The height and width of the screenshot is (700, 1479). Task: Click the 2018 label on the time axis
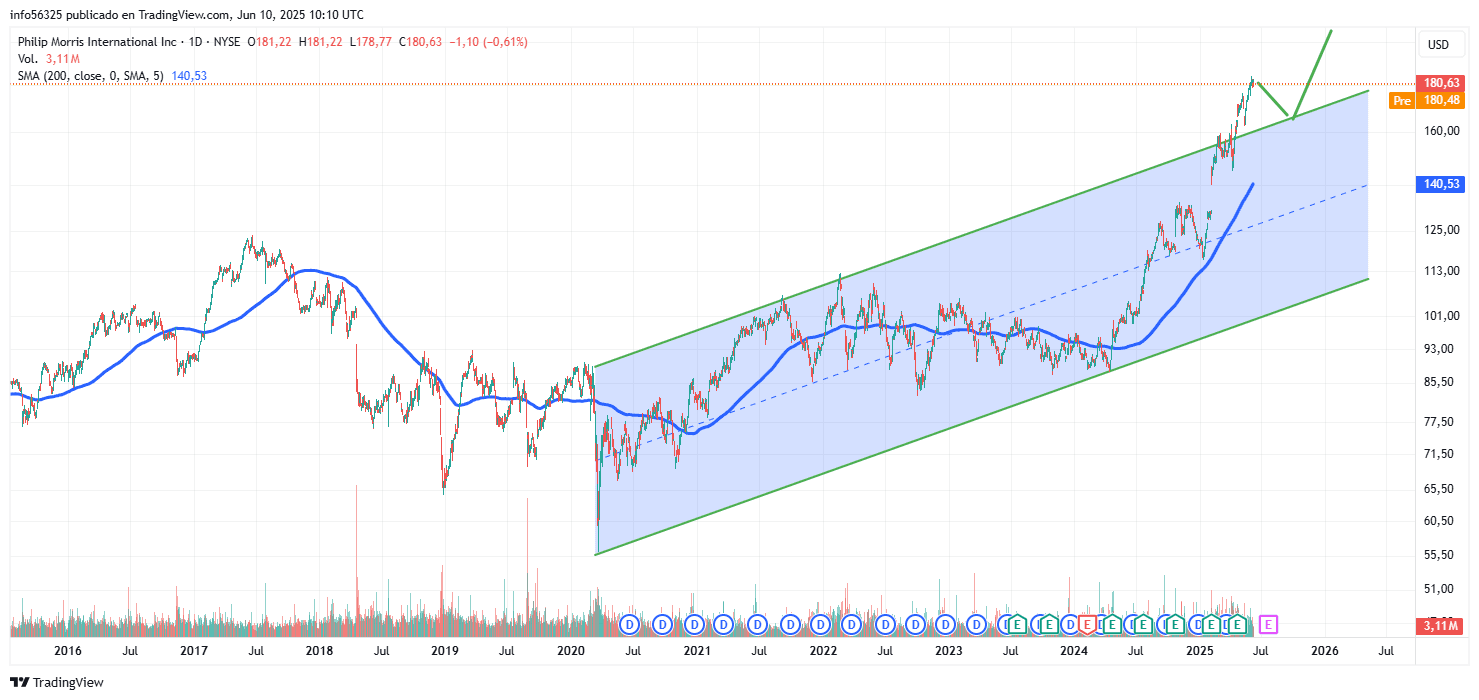click(x=319, y=651)
